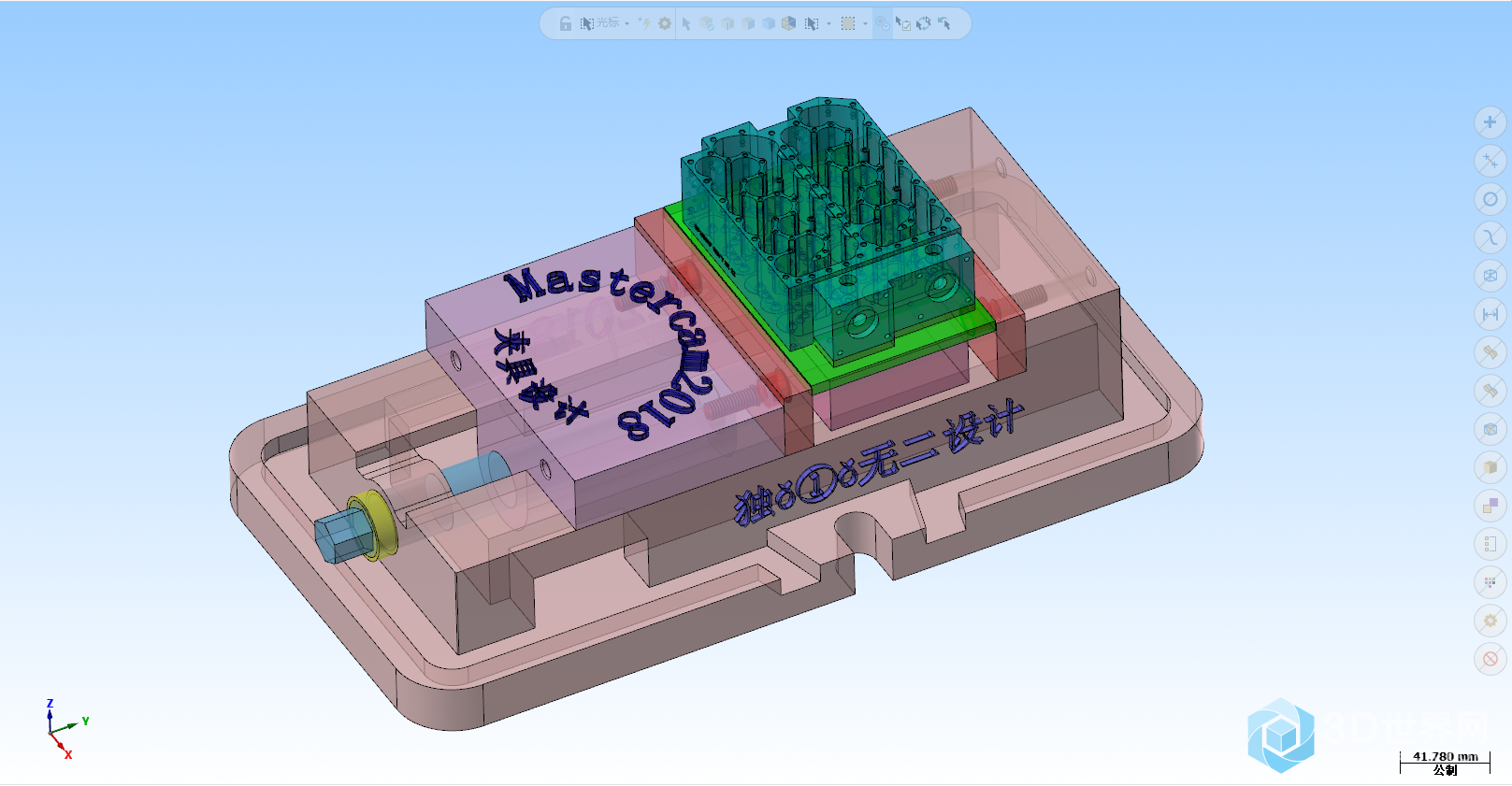Click the color grid filter button

click(x=1490, y=582)
